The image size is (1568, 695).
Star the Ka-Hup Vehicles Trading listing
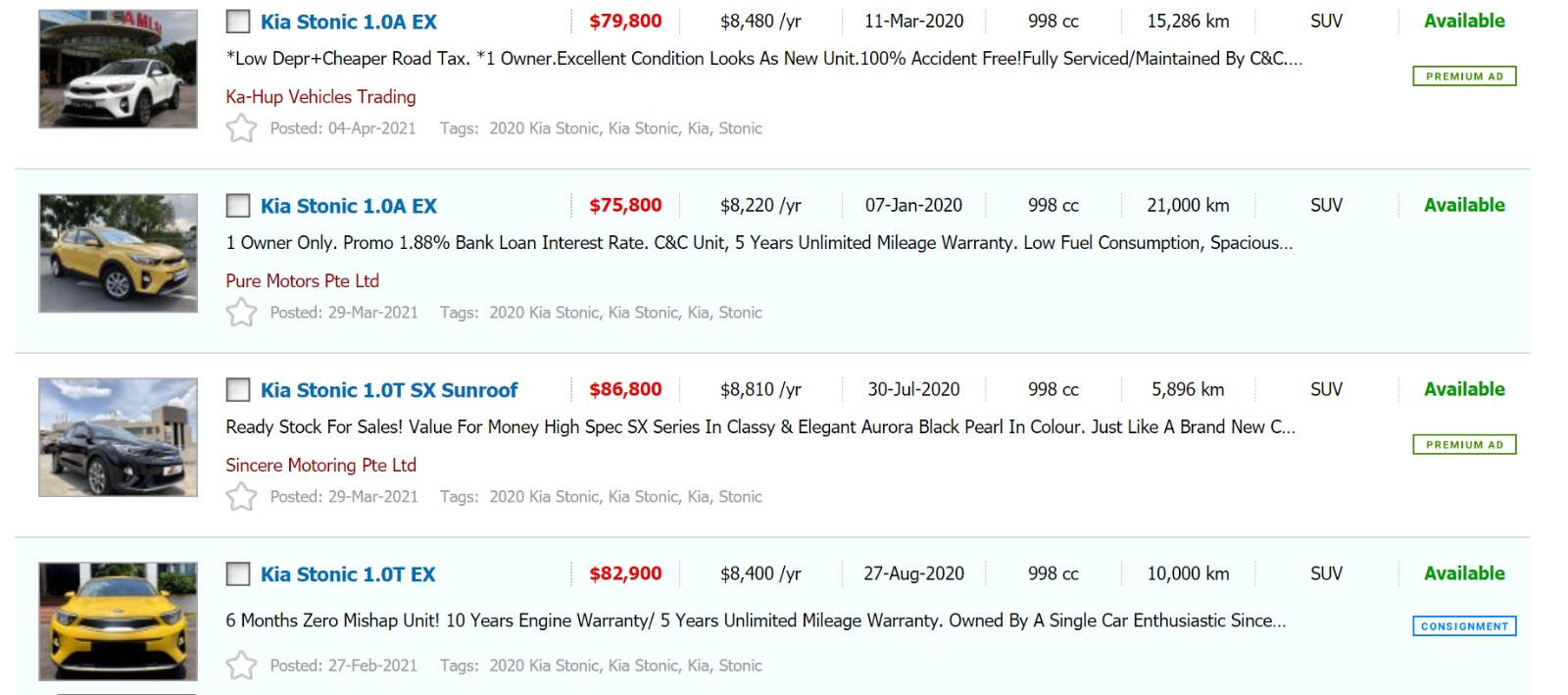click(x=241, y=128)
